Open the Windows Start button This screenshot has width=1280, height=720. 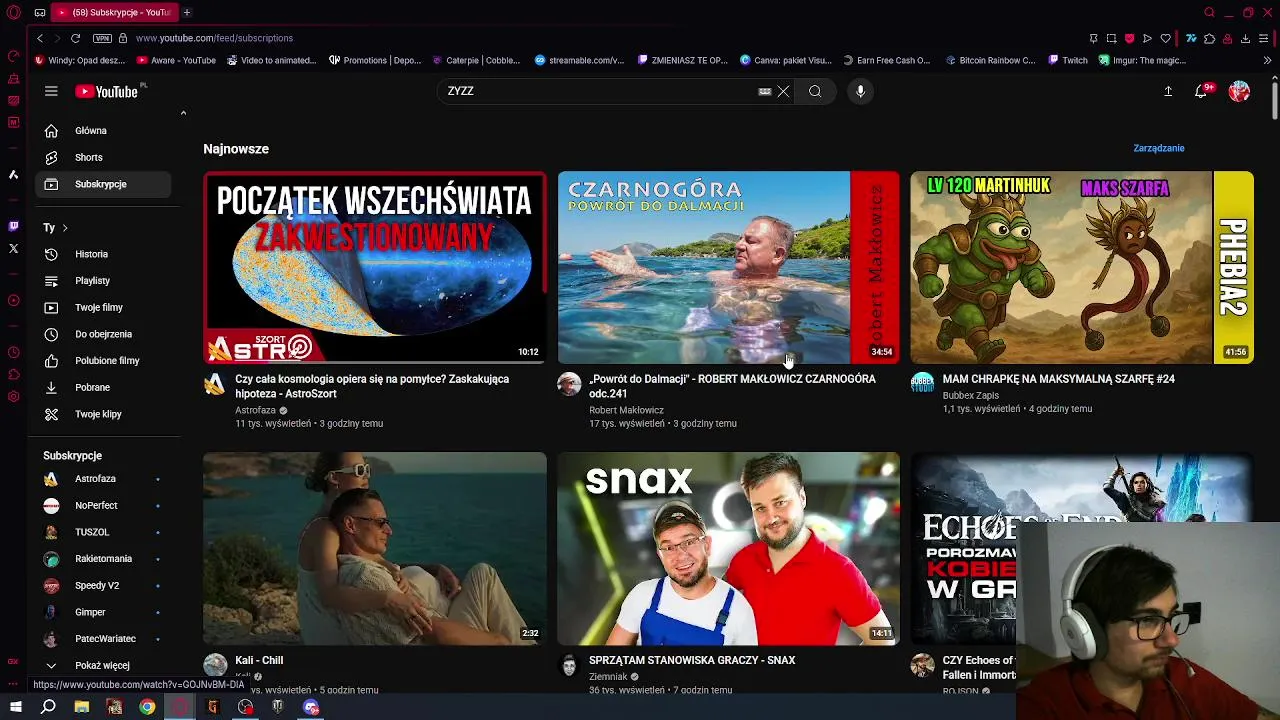click(15, 707)
